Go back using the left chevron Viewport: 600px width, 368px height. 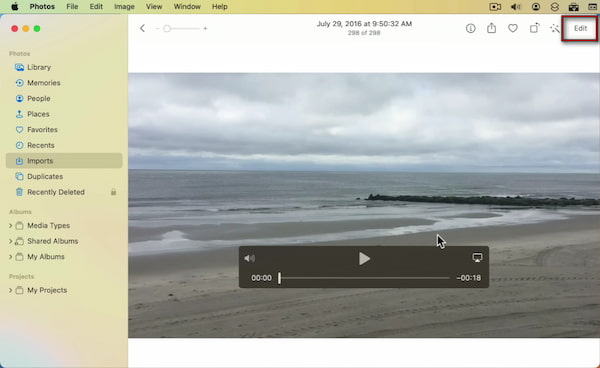click(x=142, y=28)
